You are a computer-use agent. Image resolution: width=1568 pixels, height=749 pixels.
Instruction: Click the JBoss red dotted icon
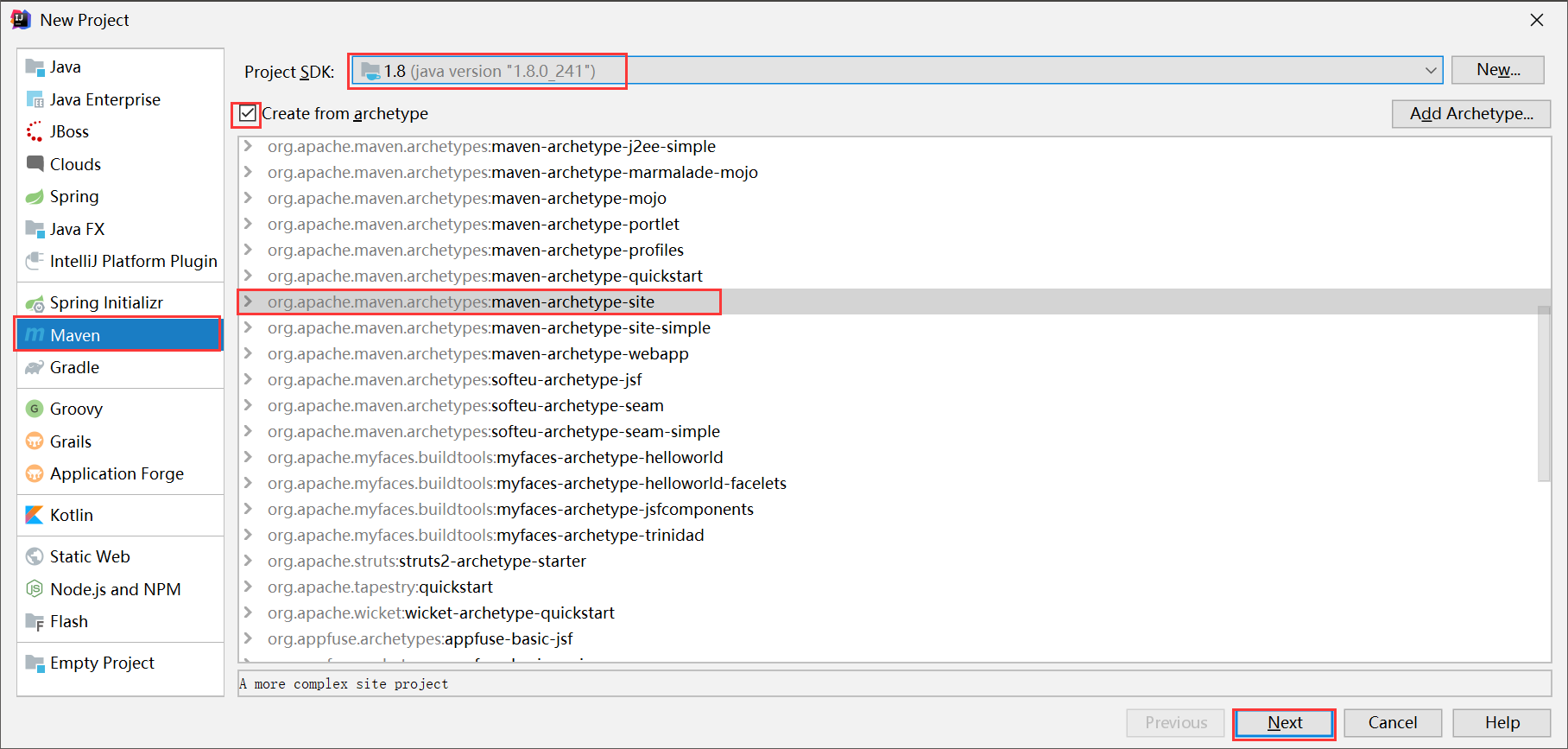[35, 131]
